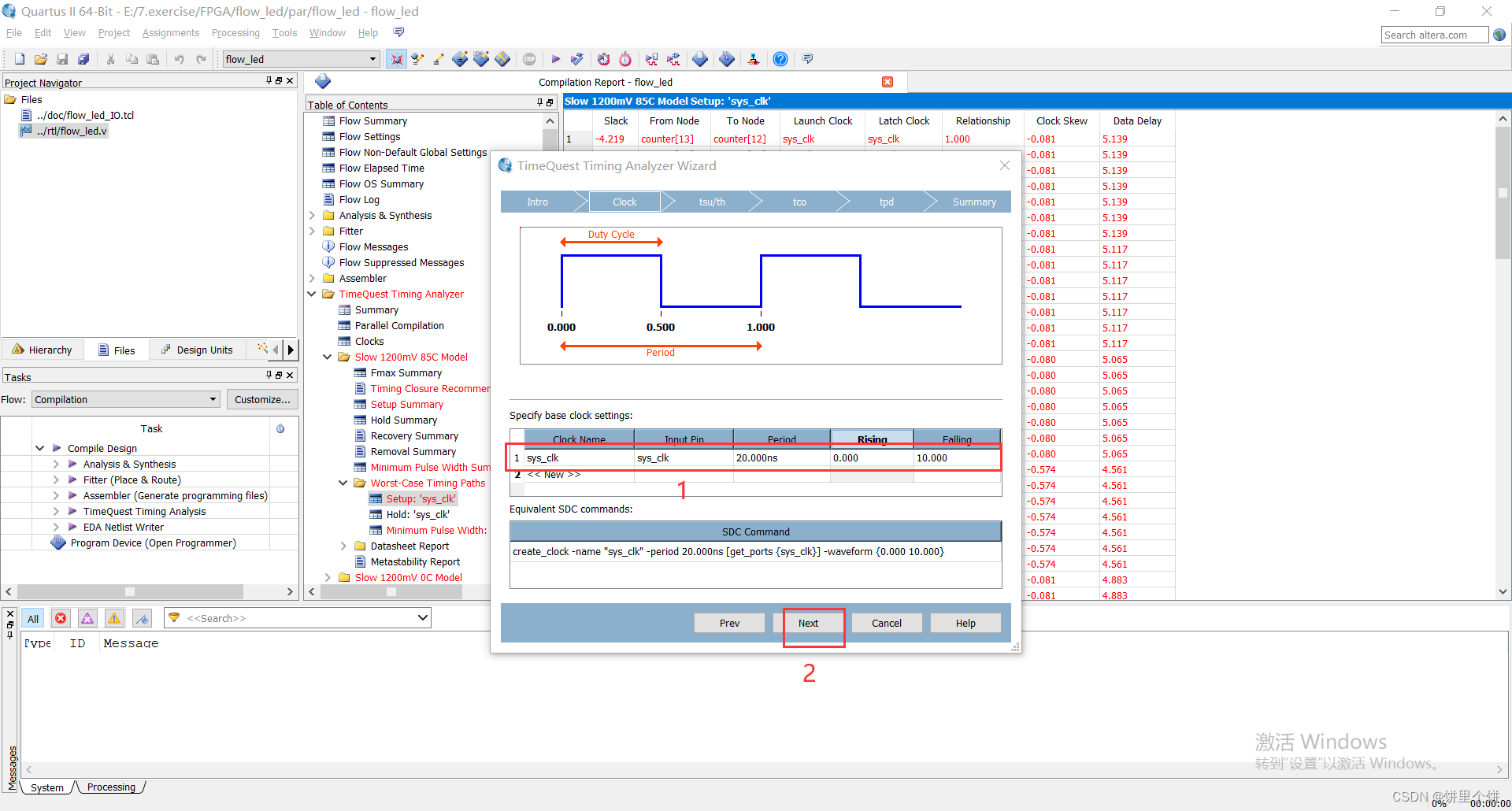Start compilation with the purple play icon
This screenshot has height=811, width=1512.
point(556,59)
